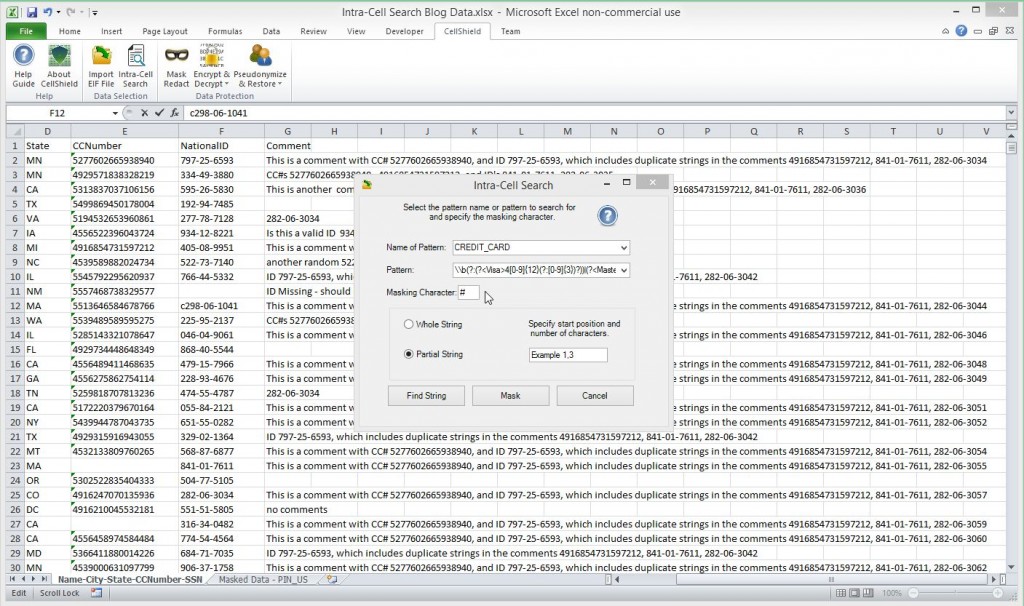Customize the Quick Access Toolbar
The image size is (1024, 606).
pos(95,12)
